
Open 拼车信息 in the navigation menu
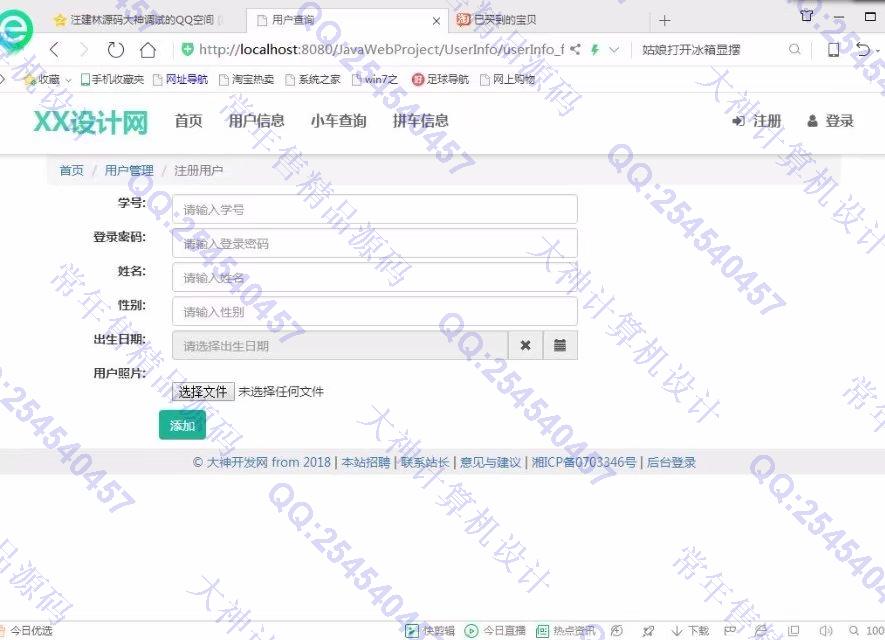pos(420,121)
